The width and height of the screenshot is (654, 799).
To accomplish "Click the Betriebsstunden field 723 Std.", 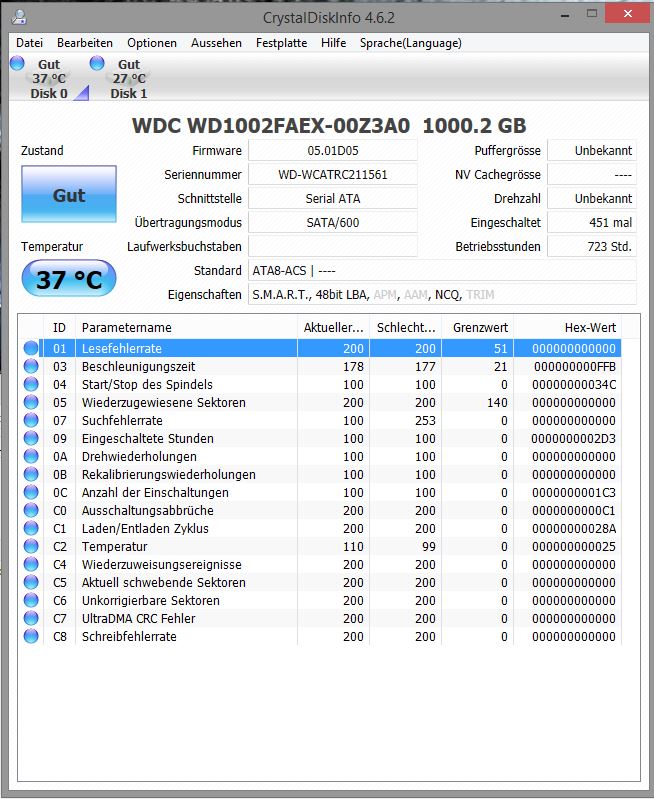I will pos(592,246).
